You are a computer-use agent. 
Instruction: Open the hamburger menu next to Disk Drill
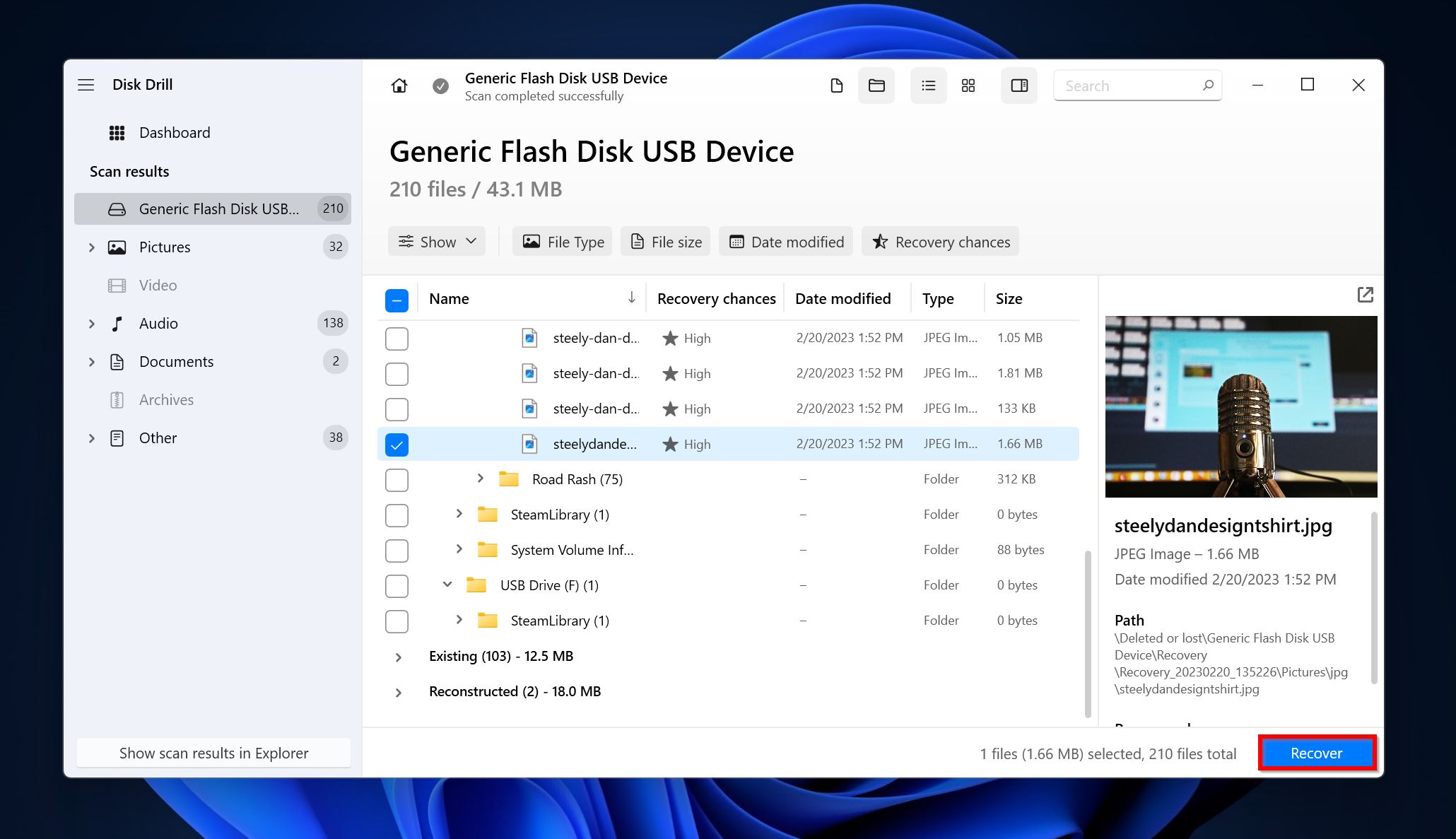pos(86,85)
